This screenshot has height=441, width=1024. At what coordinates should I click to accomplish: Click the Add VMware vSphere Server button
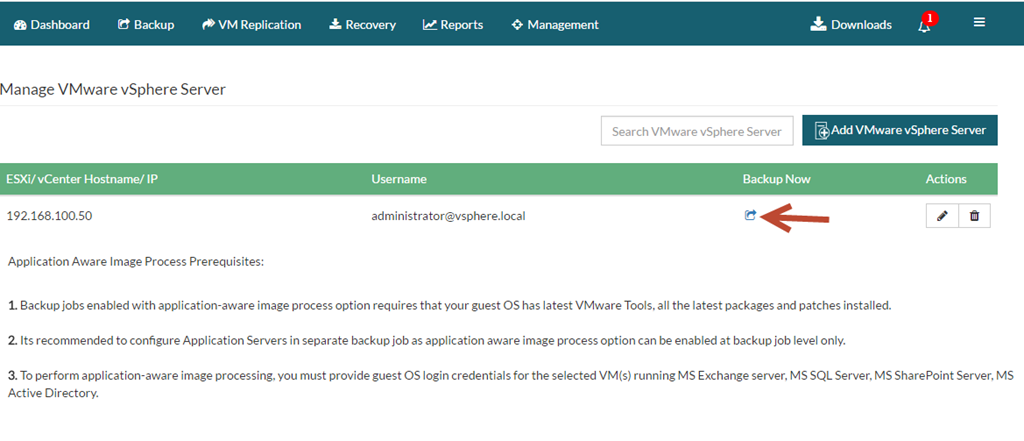coord(900,130)
